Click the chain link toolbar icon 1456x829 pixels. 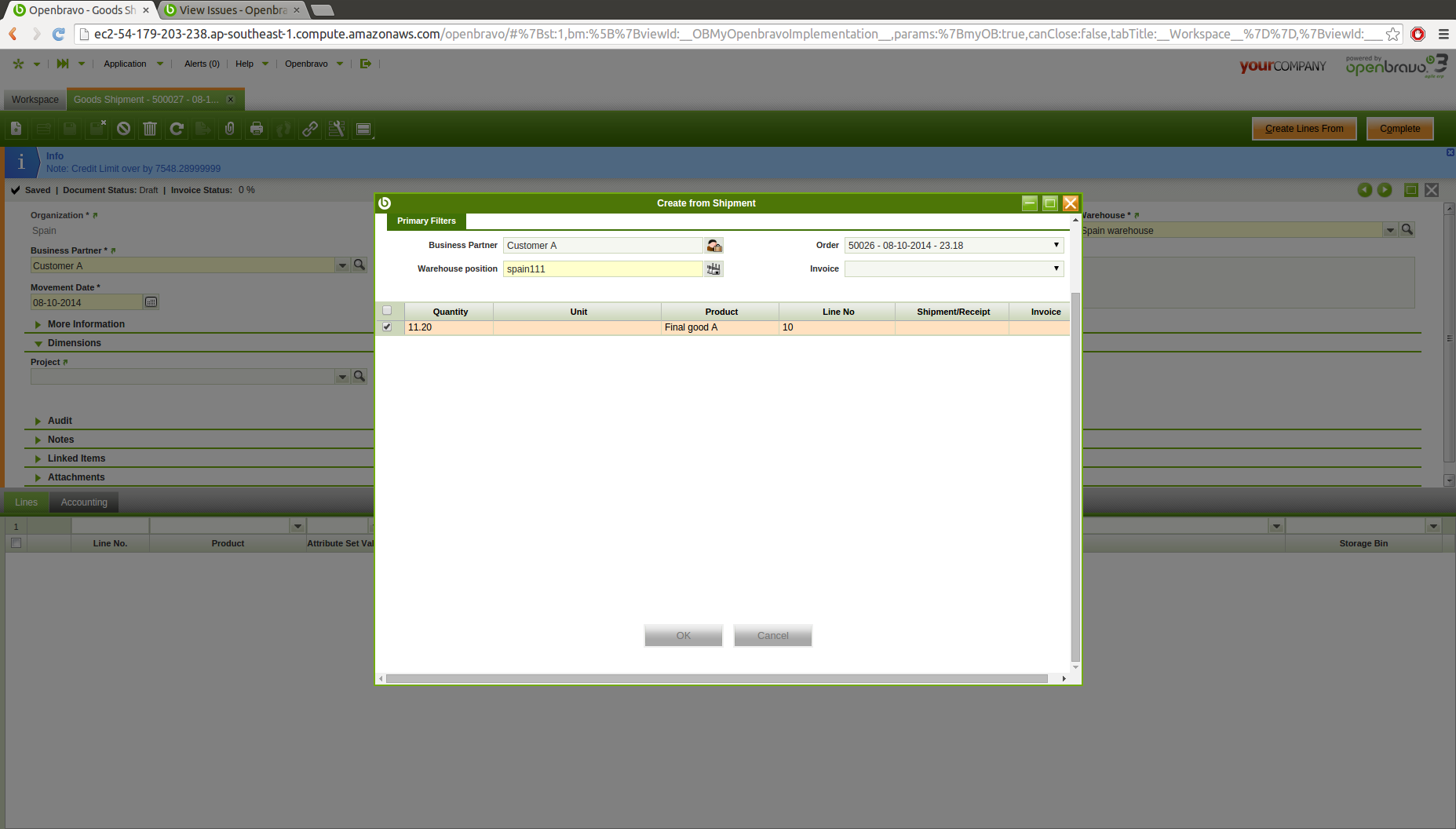(310, 129)
